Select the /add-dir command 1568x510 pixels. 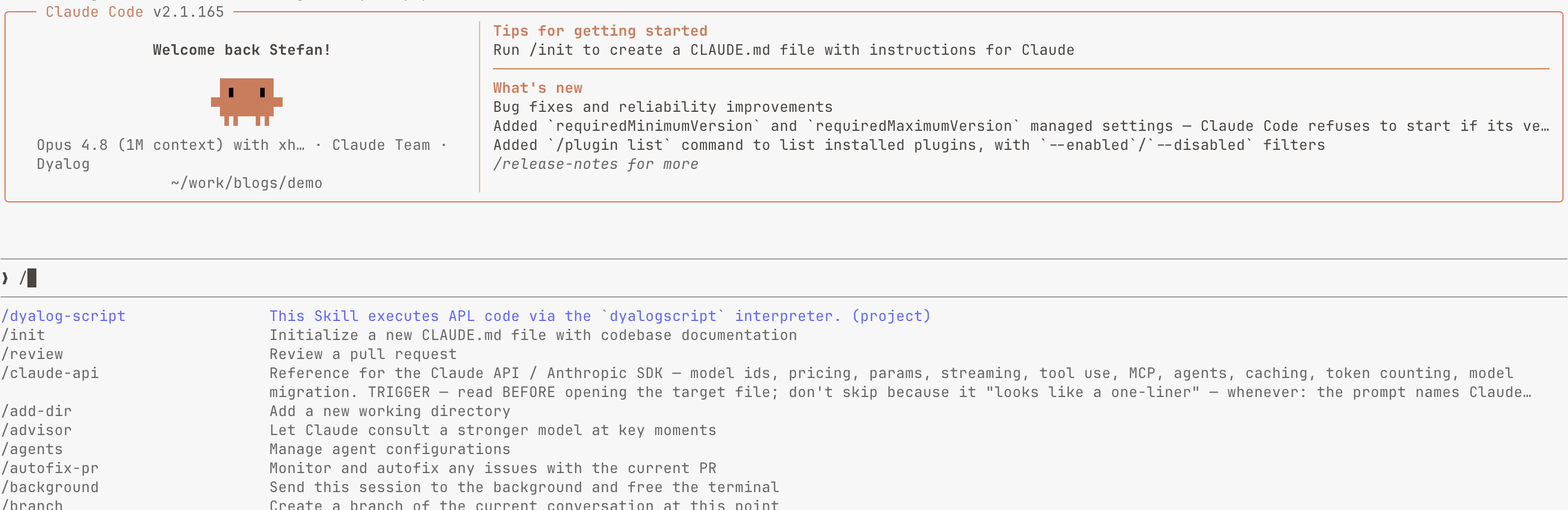[x=36, y=411]
